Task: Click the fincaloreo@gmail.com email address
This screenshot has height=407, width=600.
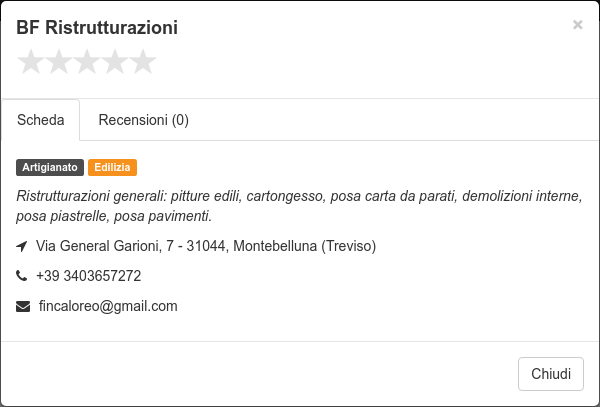Action: [x=108, y=306]
